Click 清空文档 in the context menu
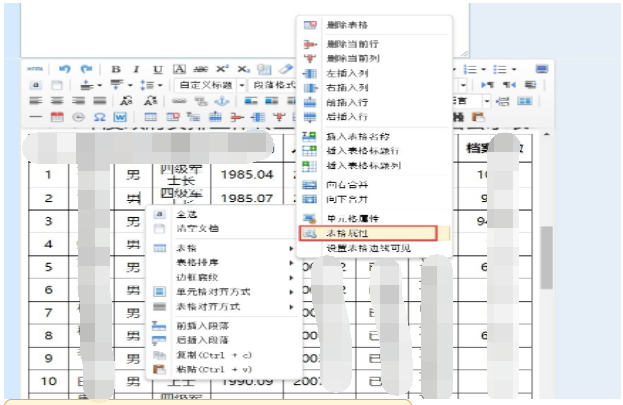This screenshot has height=405, width=623. 197,228
